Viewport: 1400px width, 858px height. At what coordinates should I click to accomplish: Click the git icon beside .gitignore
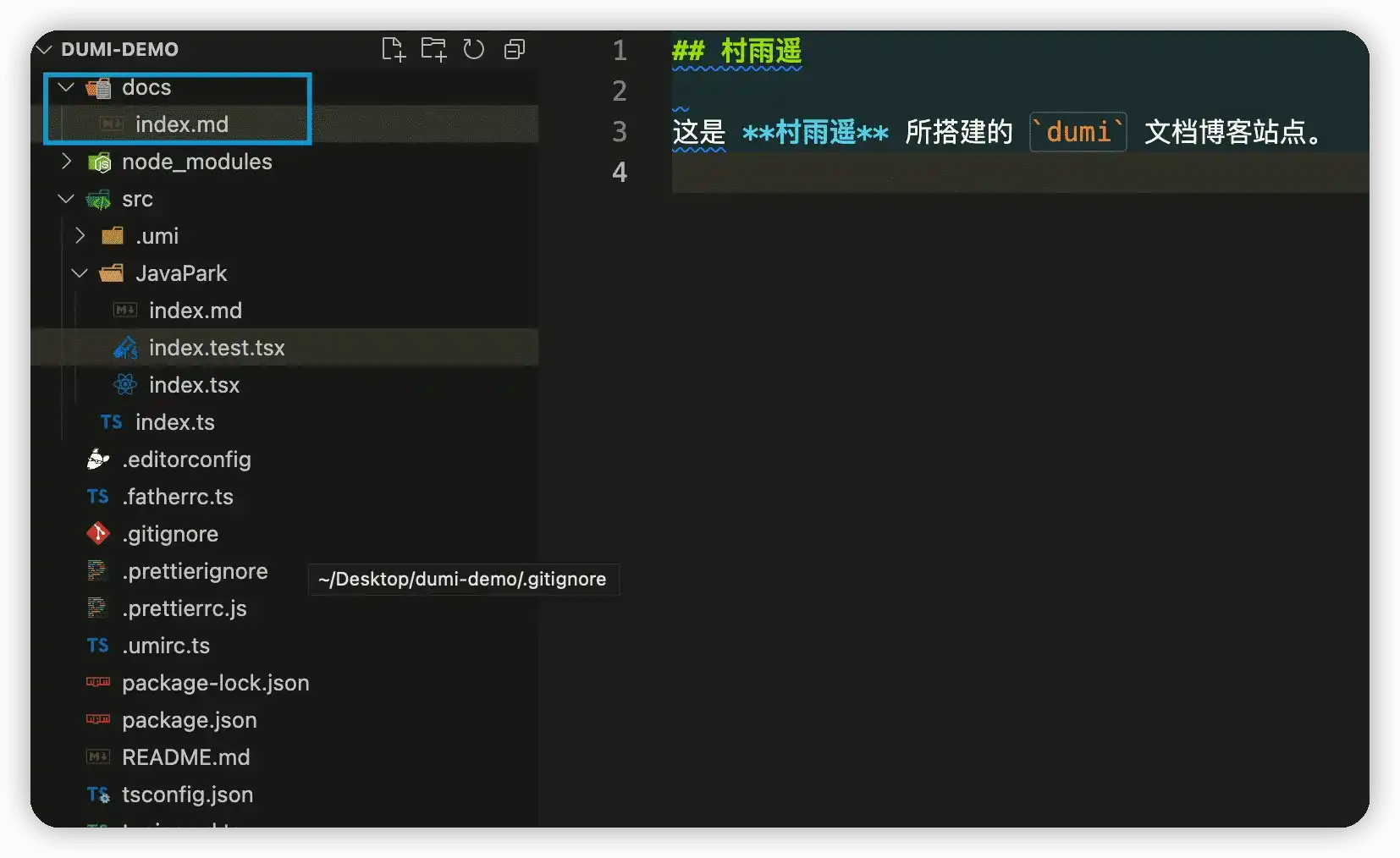tap(98, 534)
